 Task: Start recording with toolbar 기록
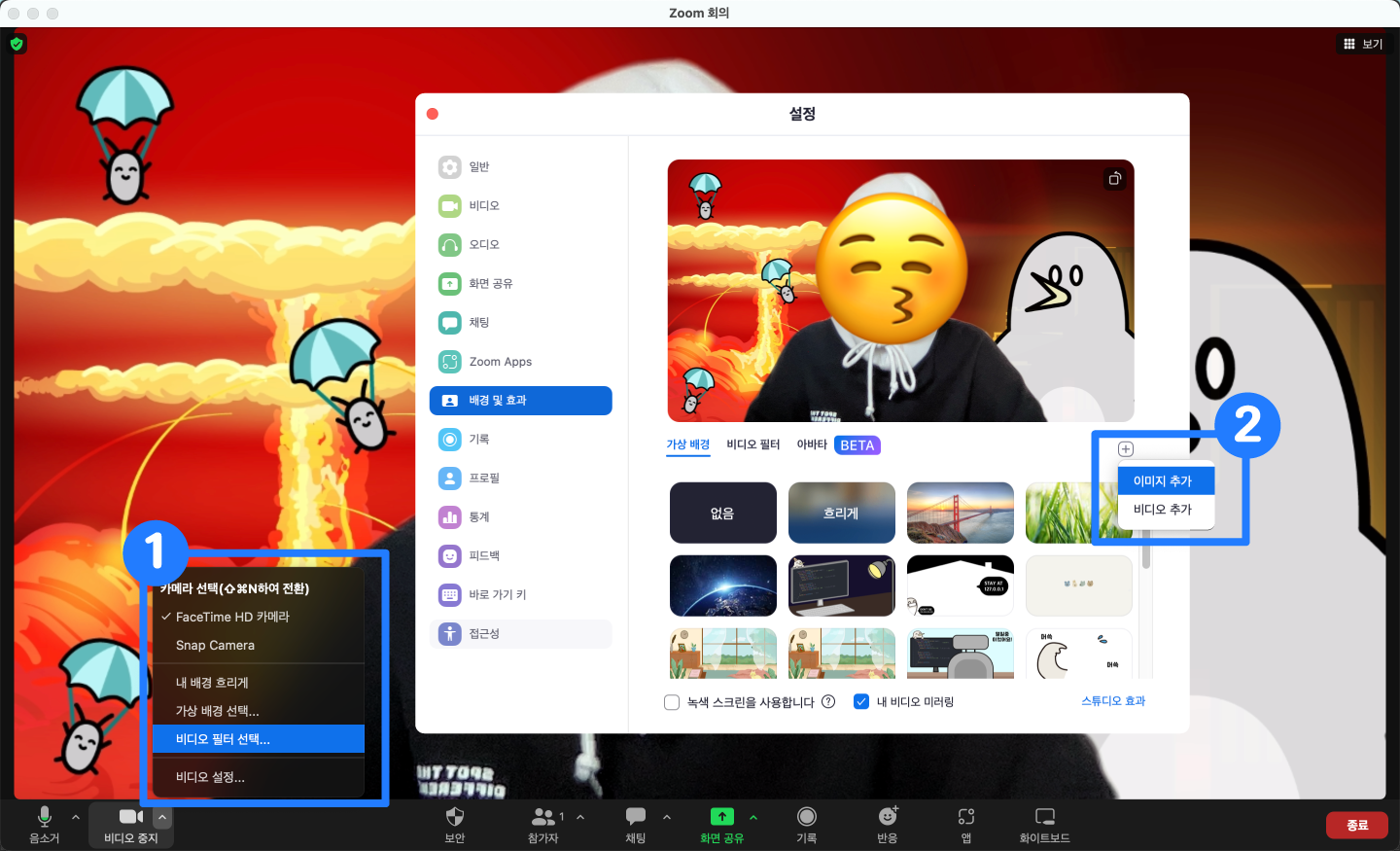(x=806, y=825)
